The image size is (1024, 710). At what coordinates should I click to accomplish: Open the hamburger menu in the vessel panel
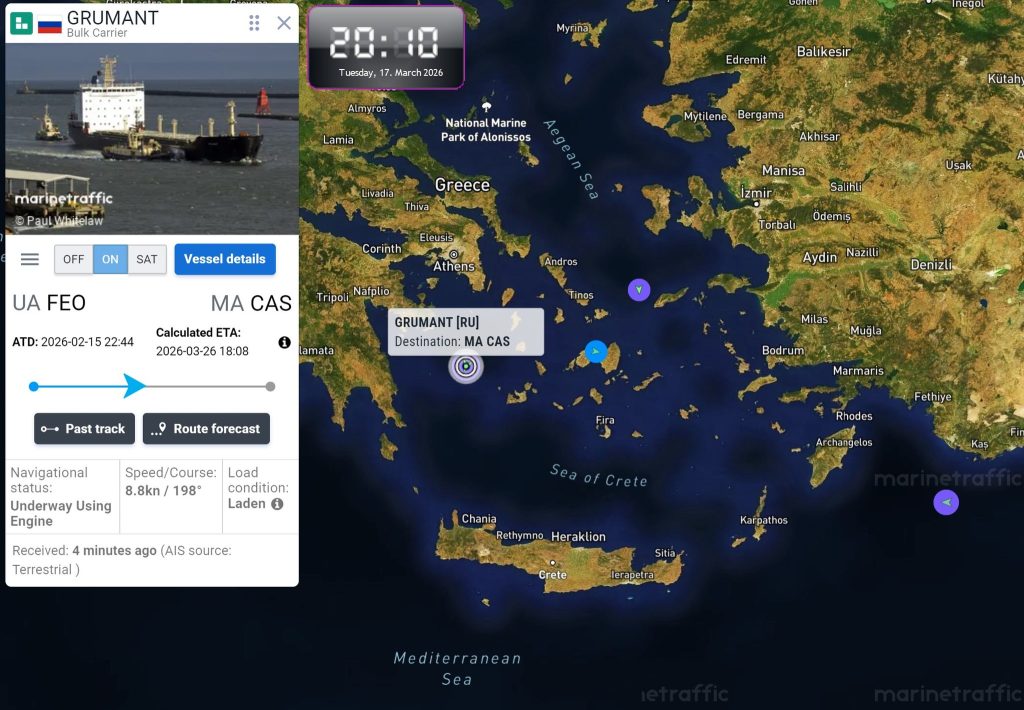tap(29, 259)
